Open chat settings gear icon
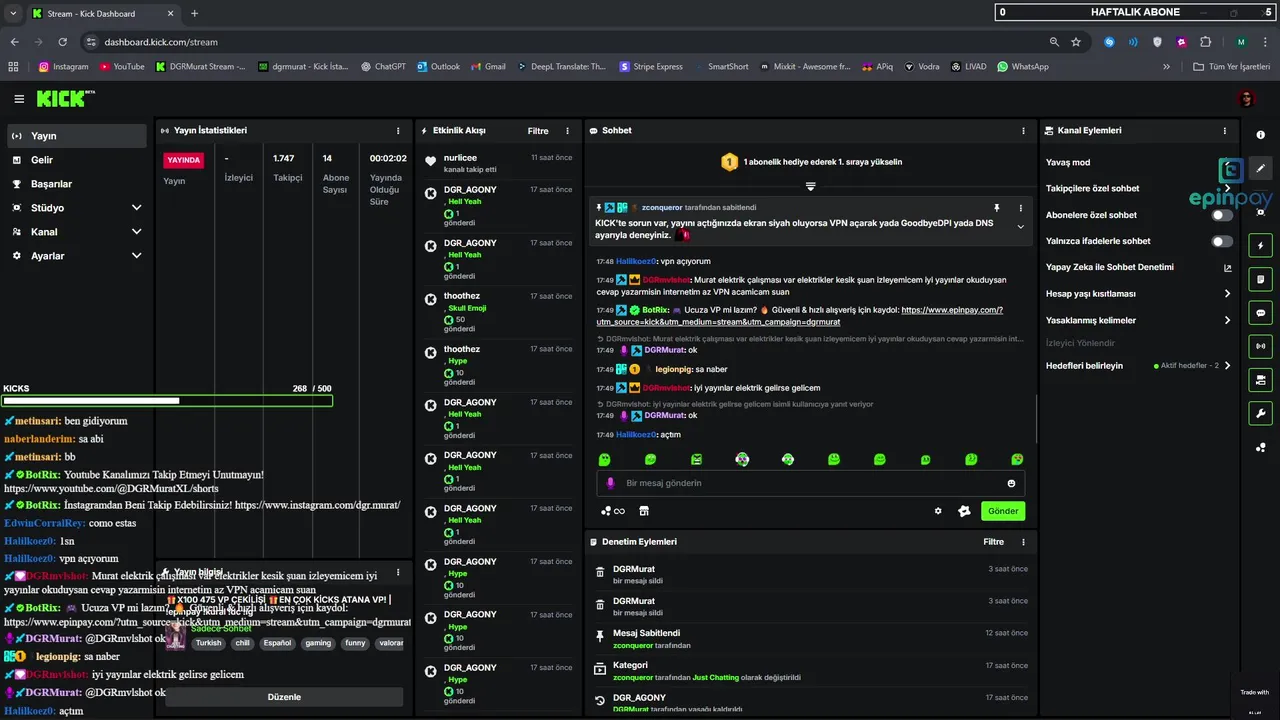Viewport: 1280px width, 720px height. pos(938,511)
